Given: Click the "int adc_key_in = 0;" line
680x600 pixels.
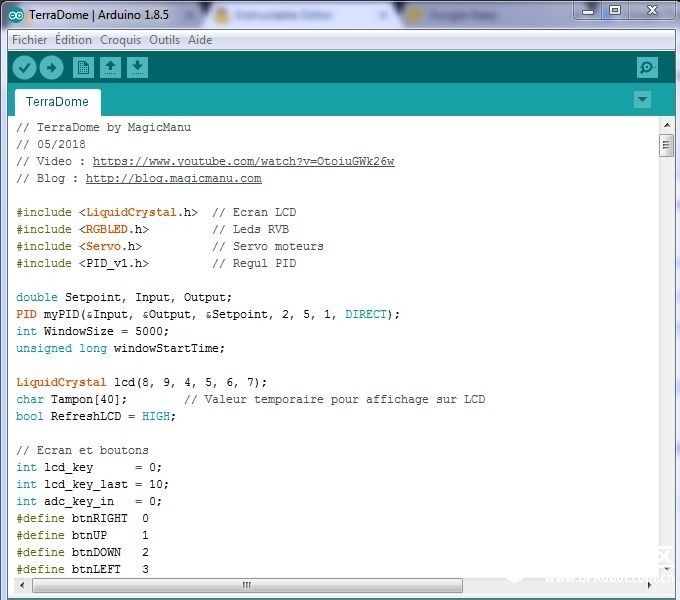Looking at the screenshot, I should pos(89,501).
